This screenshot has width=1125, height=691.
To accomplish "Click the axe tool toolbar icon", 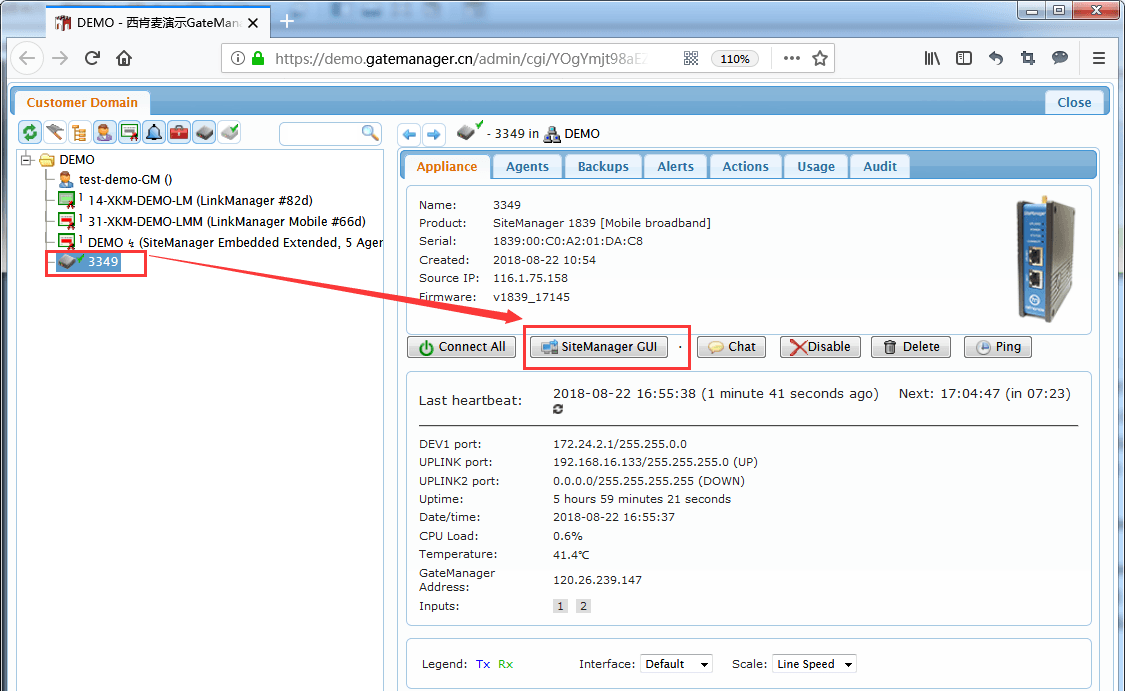I will [x=55, y=132].
